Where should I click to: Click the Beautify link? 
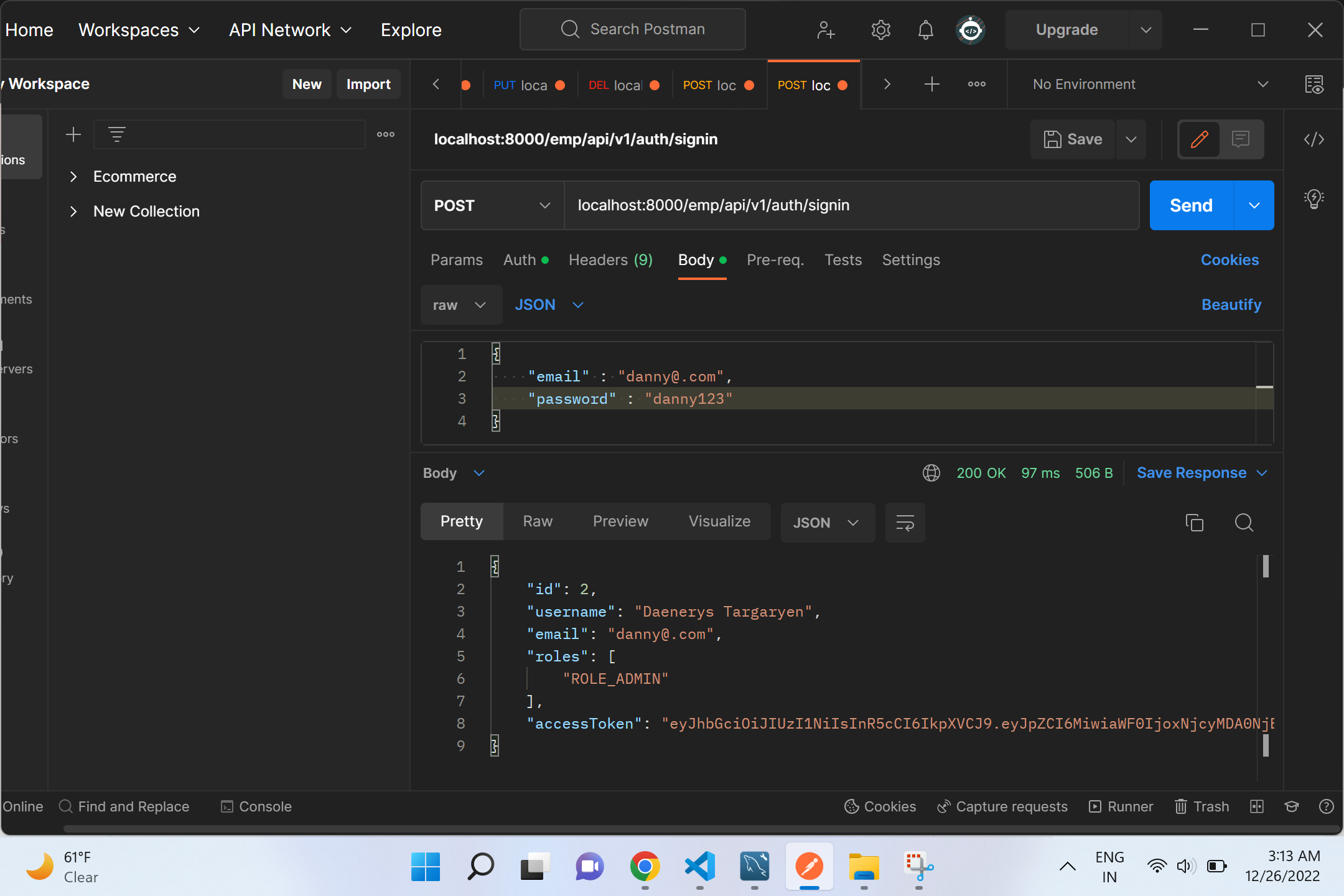1231,304
